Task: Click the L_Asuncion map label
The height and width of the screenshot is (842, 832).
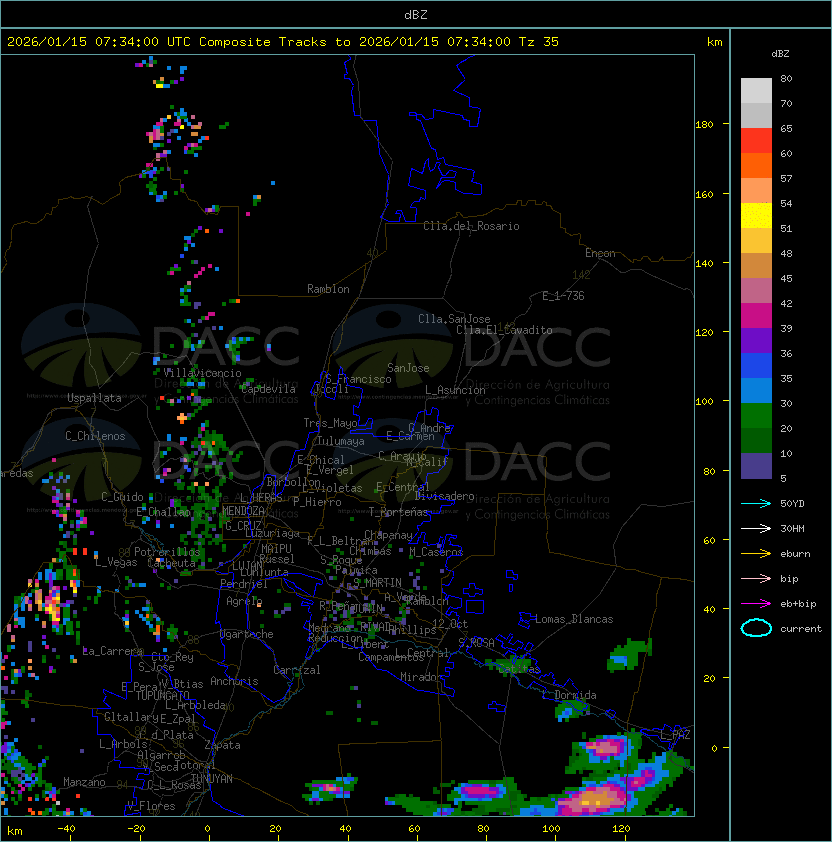Action: click(455, 390)
